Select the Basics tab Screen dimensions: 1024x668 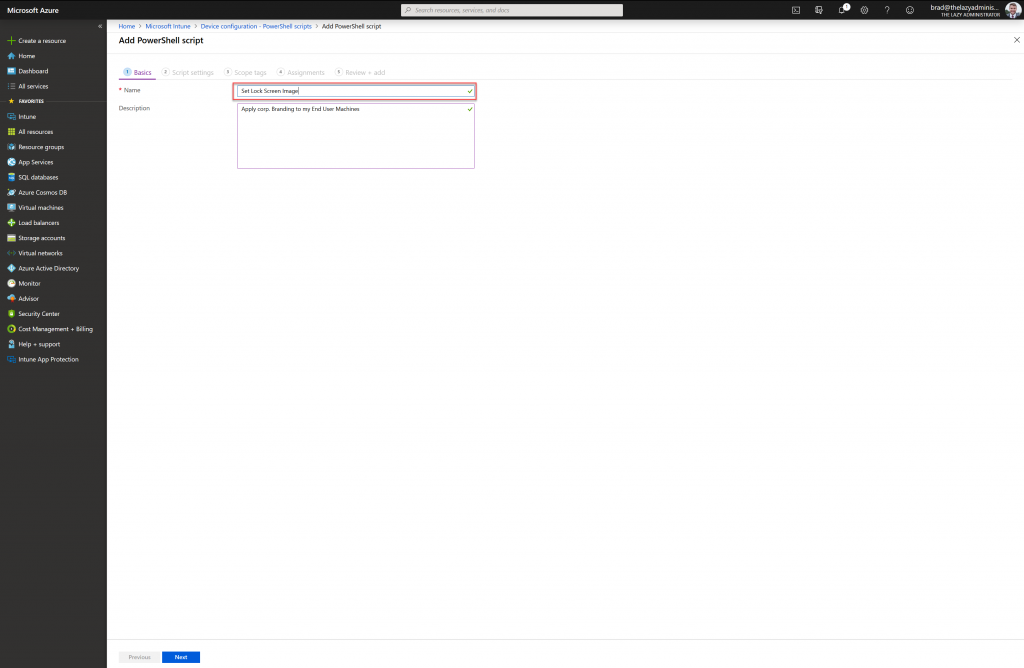137,72
